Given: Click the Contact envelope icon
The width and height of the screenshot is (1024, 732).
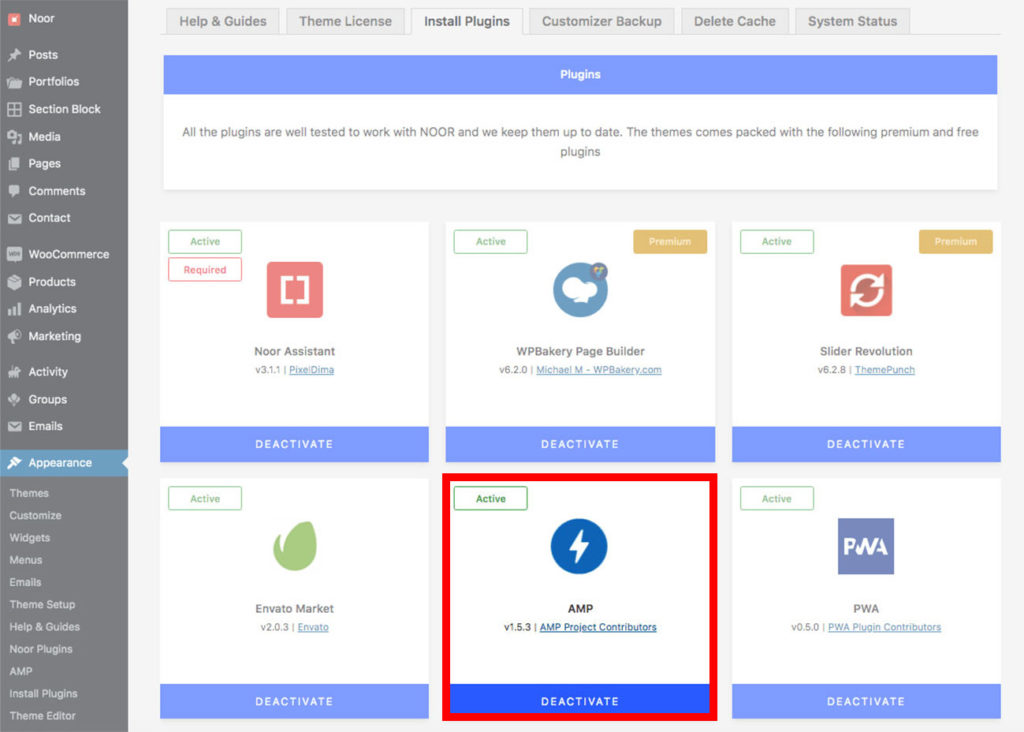Looking at the screenshot, I should [14, 219].
